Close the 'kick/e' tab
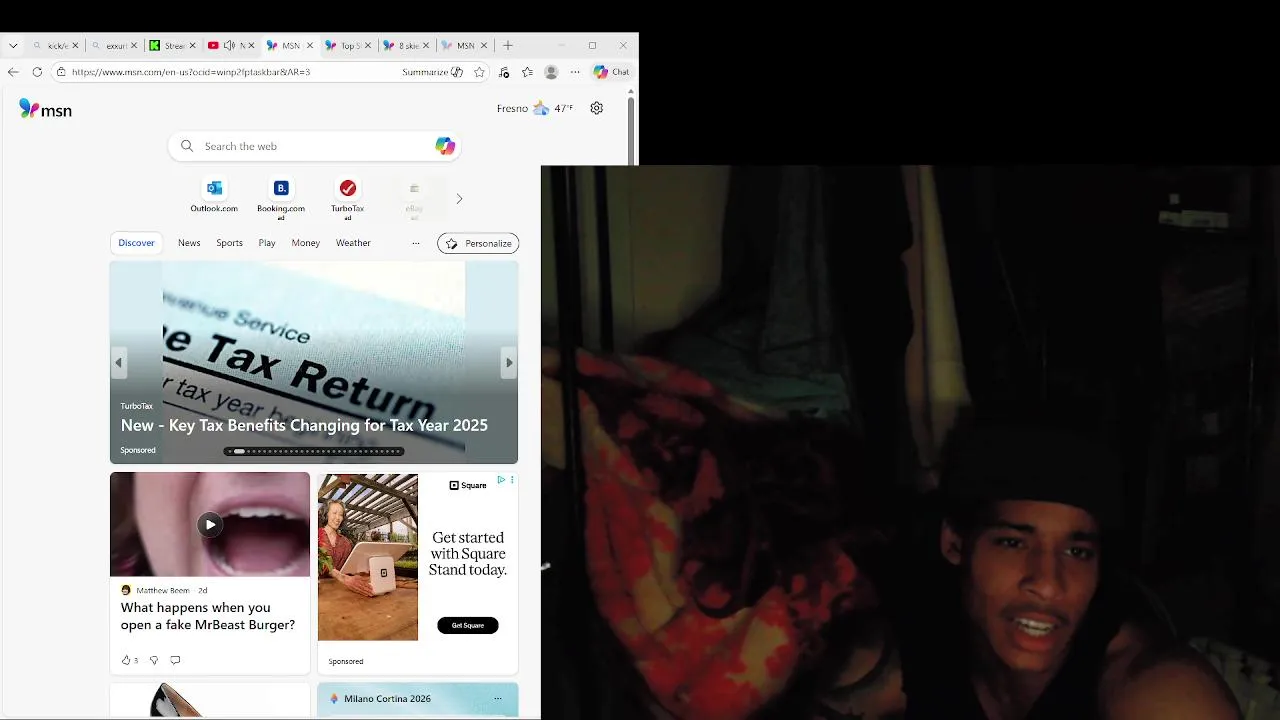Viewport: 1280px width, 720px height. tap(75, 46)
